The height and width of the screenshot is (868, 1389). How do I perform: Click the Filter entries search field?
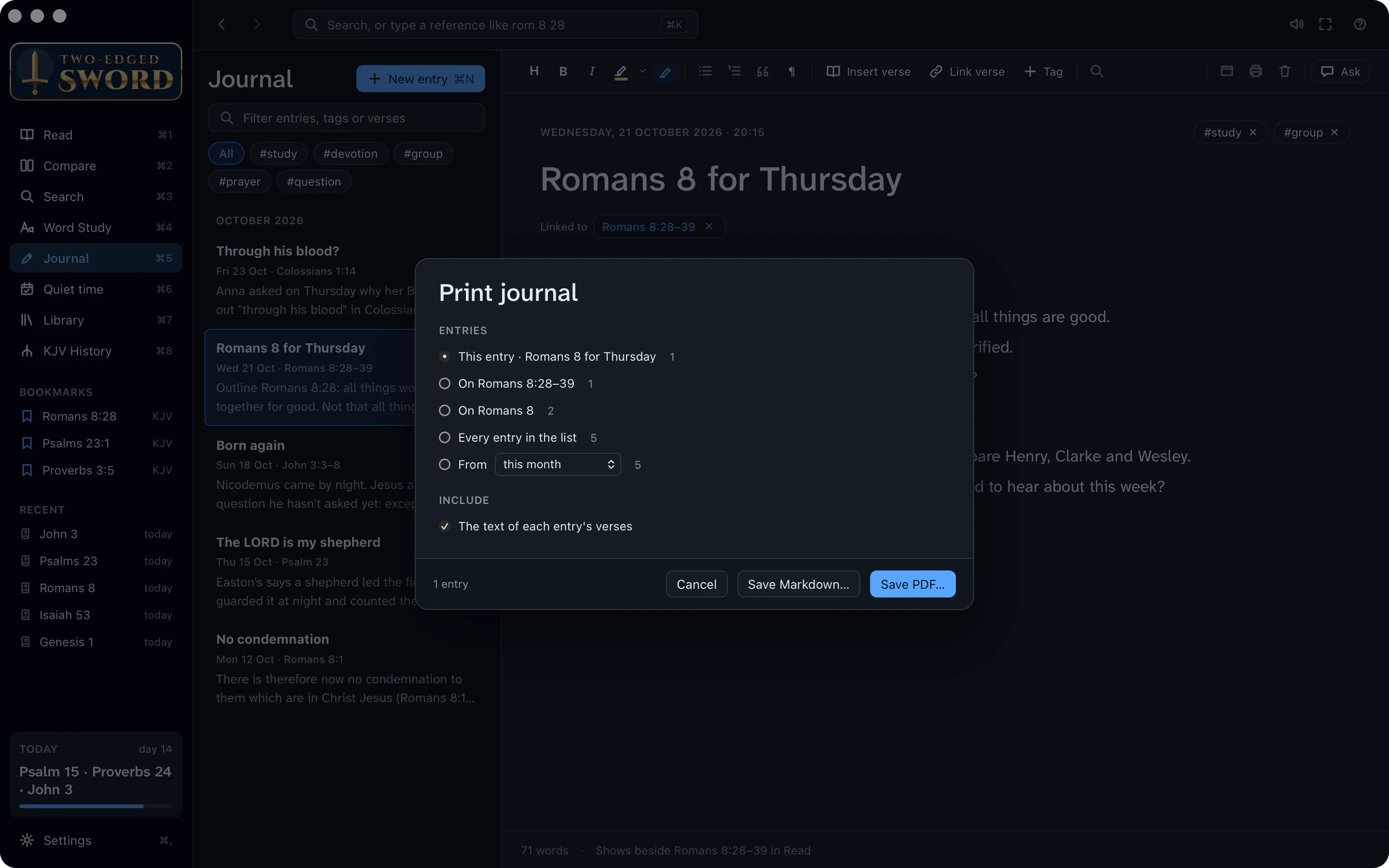pos(347,118)
